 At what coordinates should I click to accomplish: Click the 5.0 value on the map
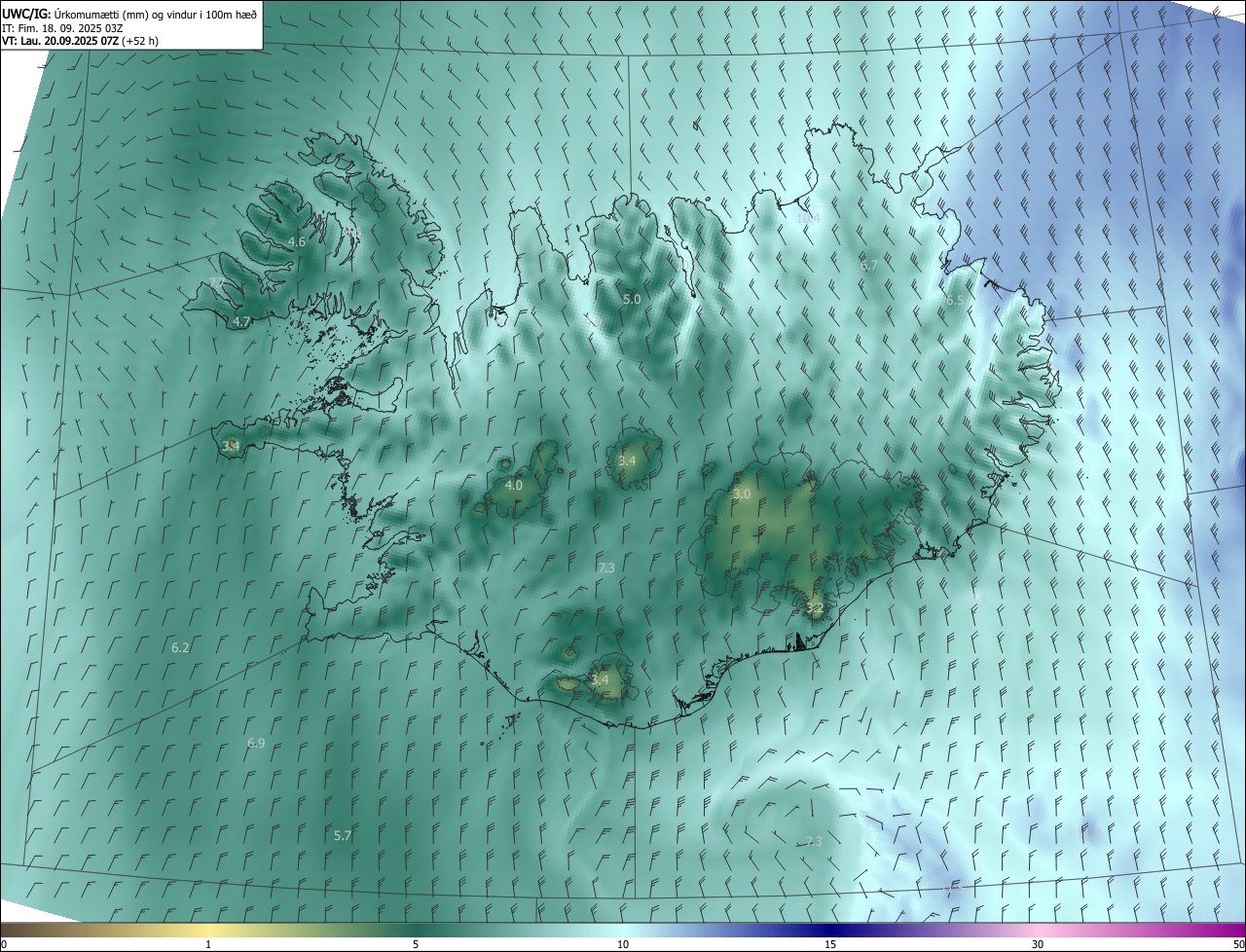tap(632, 299)
